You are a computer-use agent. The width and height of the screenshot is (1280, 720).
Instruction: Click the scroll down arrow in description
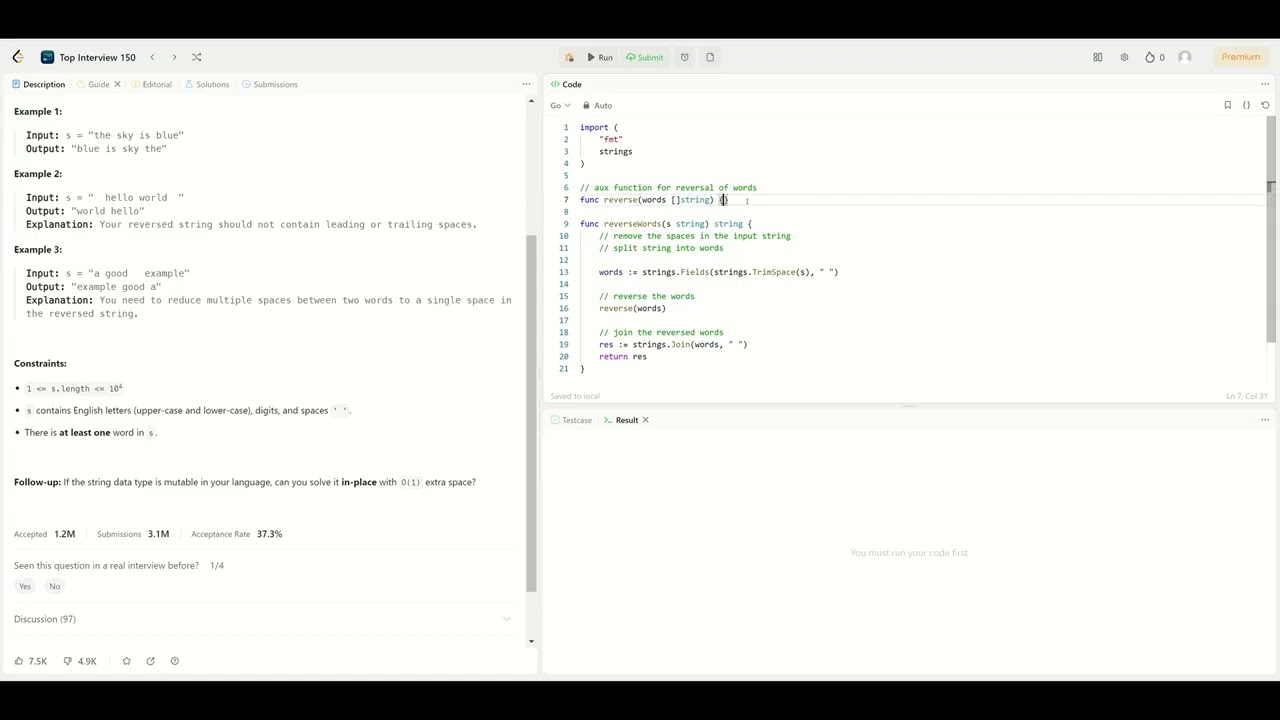point(531,641)
